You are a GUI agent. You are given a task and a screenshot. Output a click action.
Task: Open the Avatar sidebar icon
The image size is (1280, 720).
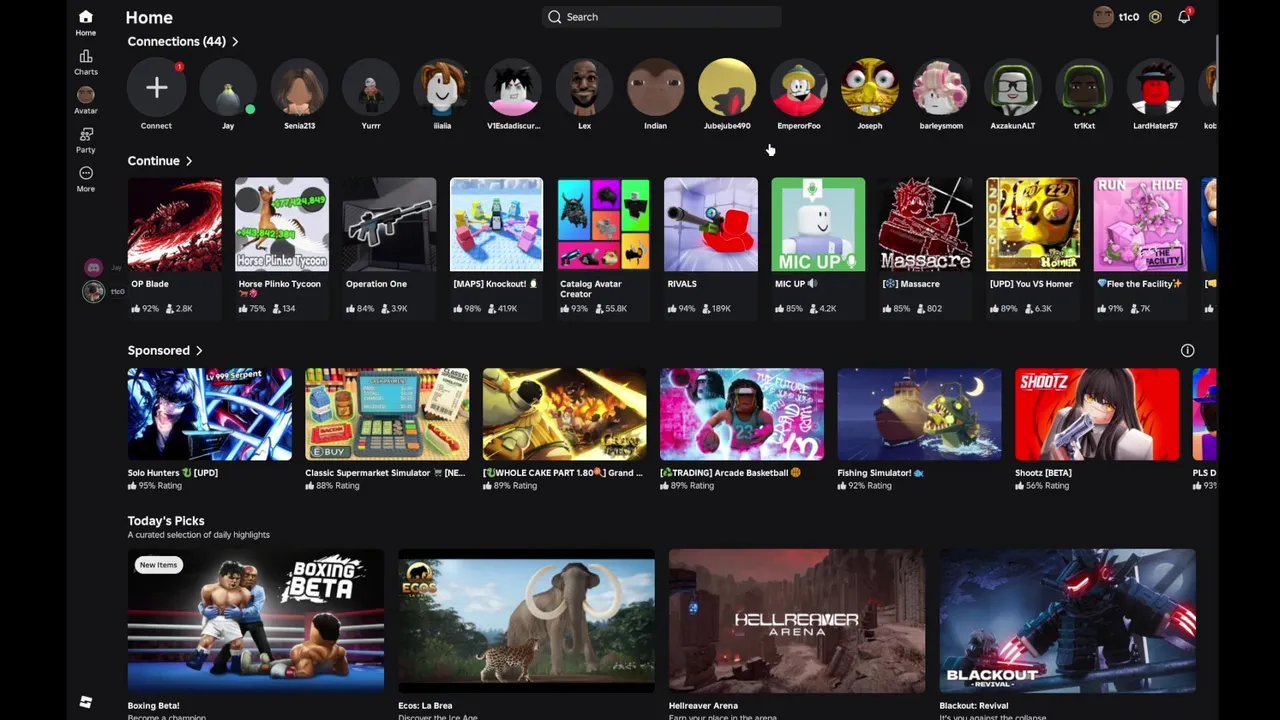[x=86, y=100]
